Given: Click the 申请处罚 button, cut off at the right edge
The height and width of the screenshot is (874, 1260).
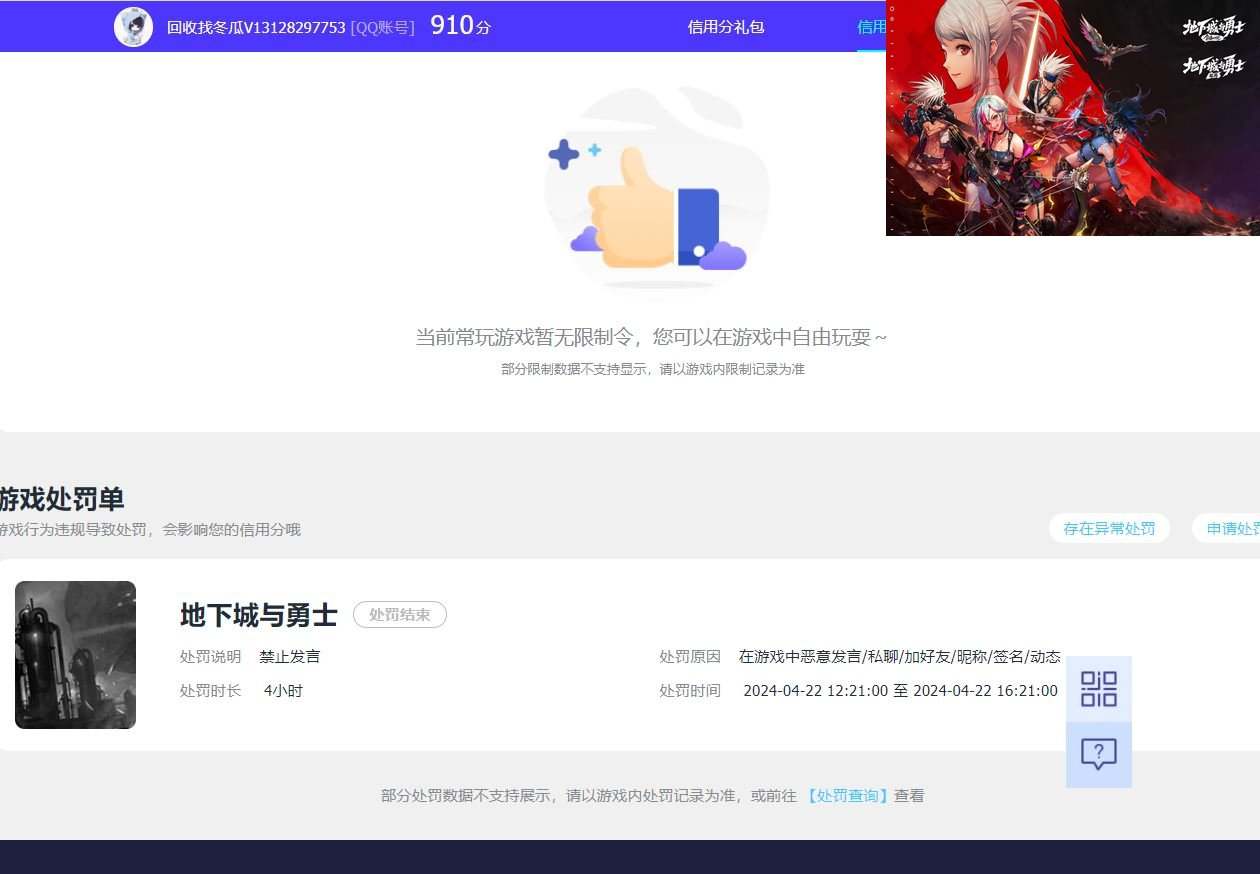Looking at the screenshot, I should tap(1226, 528).
